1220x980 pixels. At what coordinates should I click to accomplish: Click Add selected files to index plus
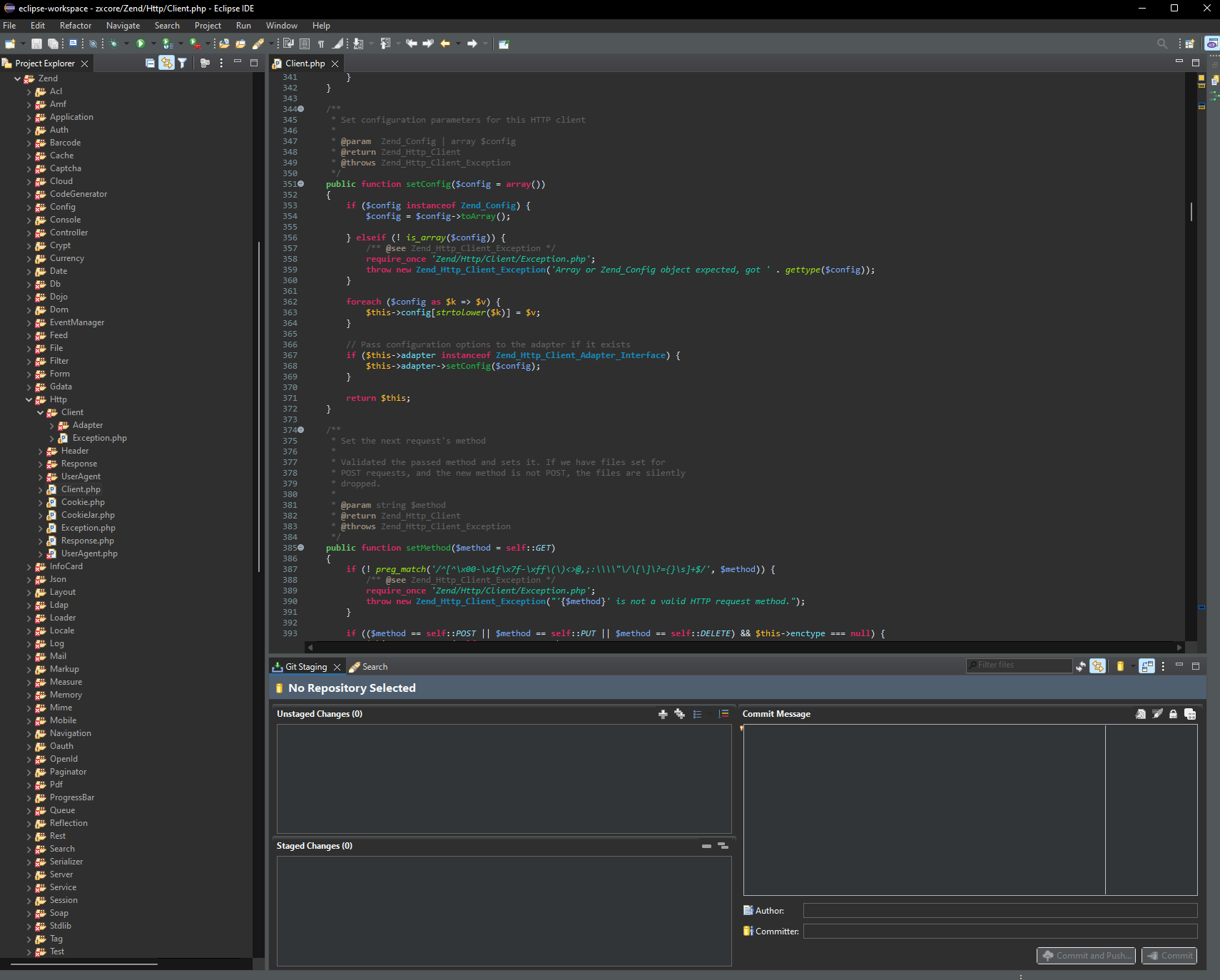point(663,714)
